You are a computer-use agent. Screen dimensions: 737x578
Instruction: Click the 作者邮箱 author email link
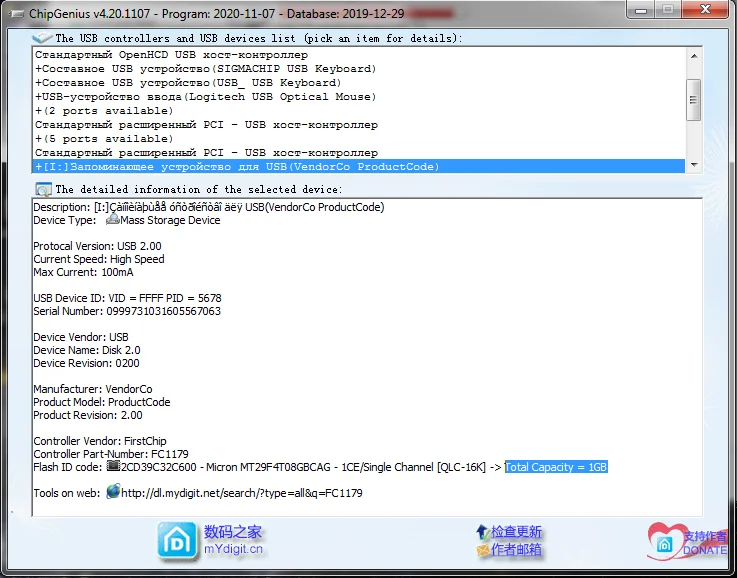tap(516, 549)
